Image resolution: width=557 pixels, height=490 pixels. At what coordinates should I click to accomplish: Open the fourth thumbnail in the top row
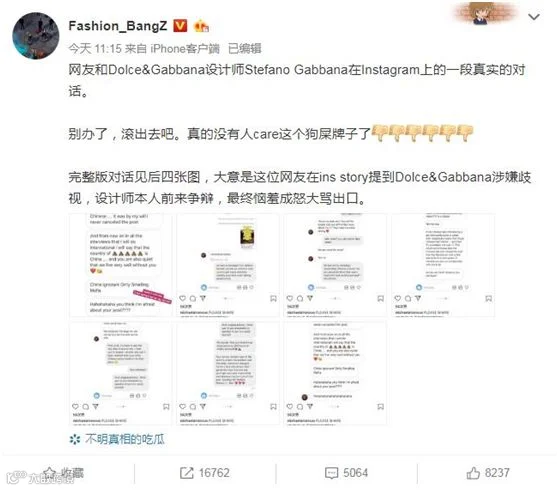click(443, 265)
